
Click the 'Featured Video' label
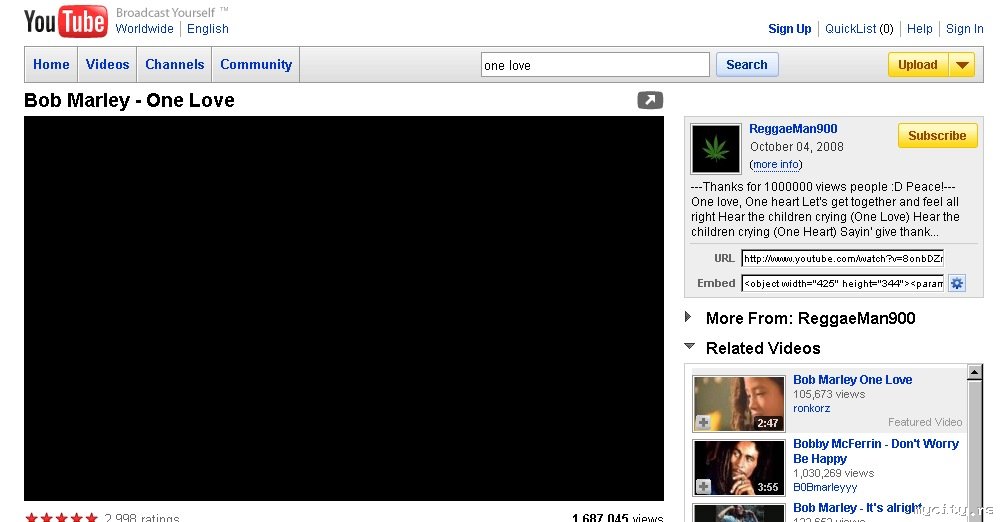925,422
